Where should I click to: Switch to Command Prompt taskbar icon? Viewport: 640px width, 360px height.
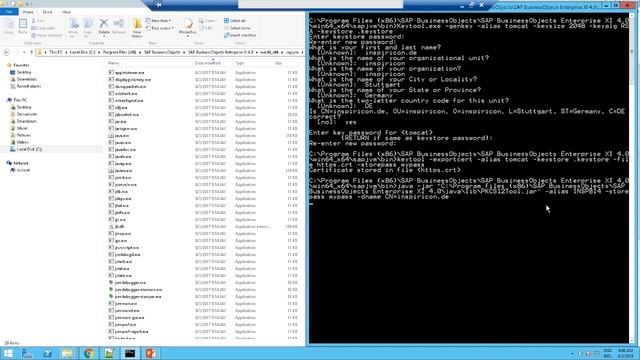click(130, 353)
